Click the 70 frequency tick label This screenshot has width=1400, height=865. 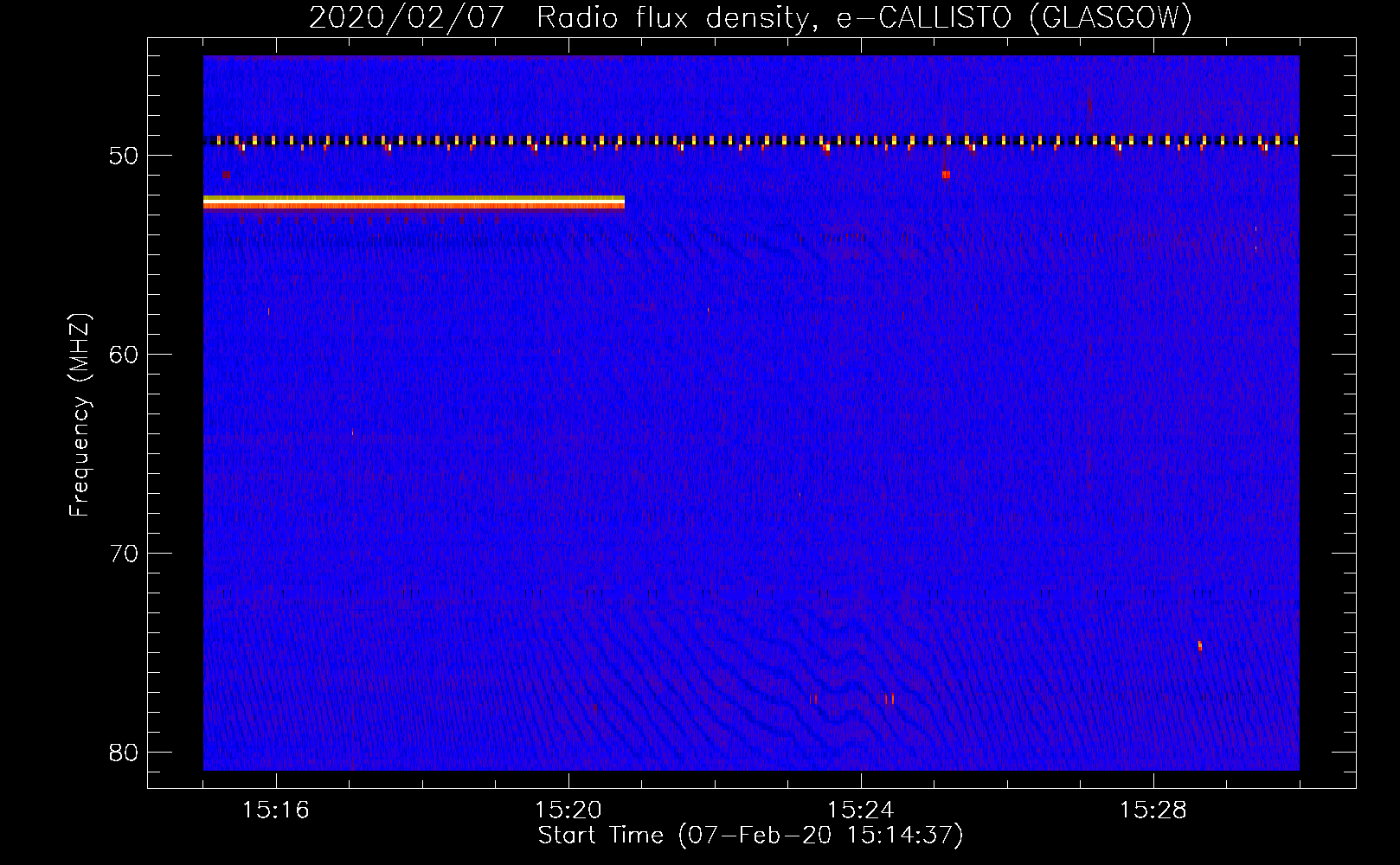pyautogui.click(x=124, y=554)
